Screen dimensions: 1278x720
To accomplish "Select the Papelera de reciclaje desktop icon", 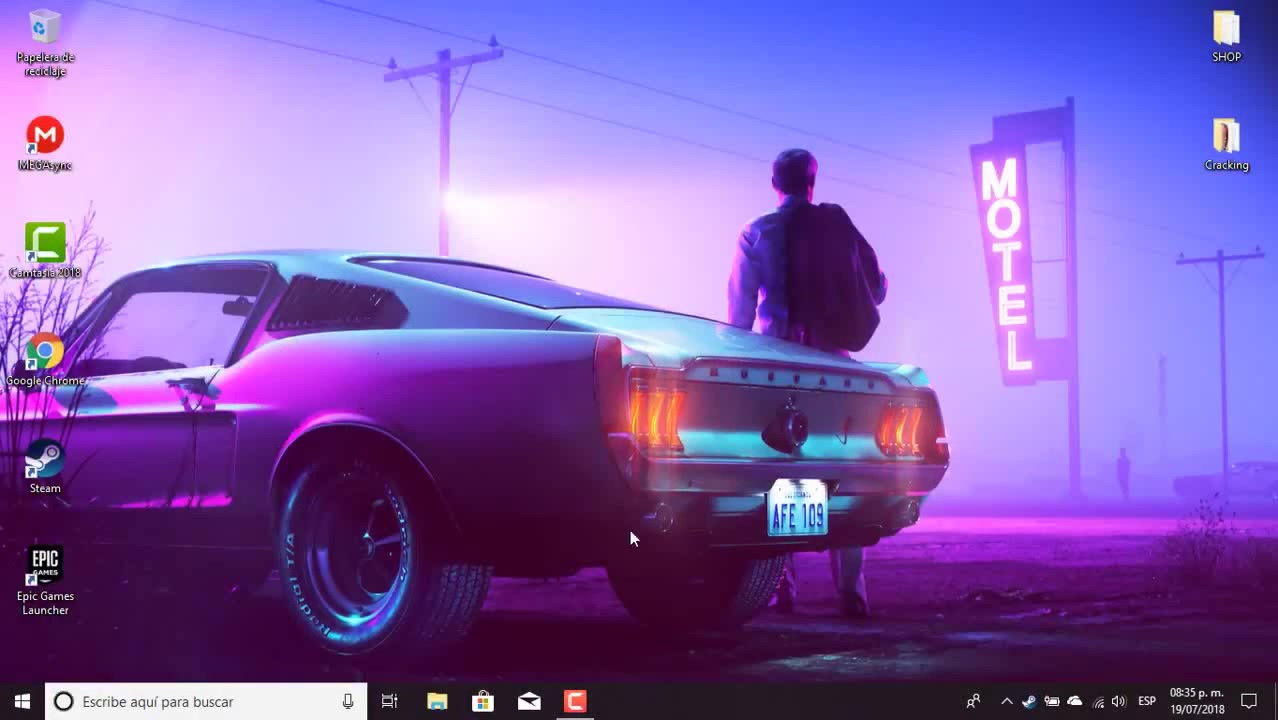I will (45, 43).
